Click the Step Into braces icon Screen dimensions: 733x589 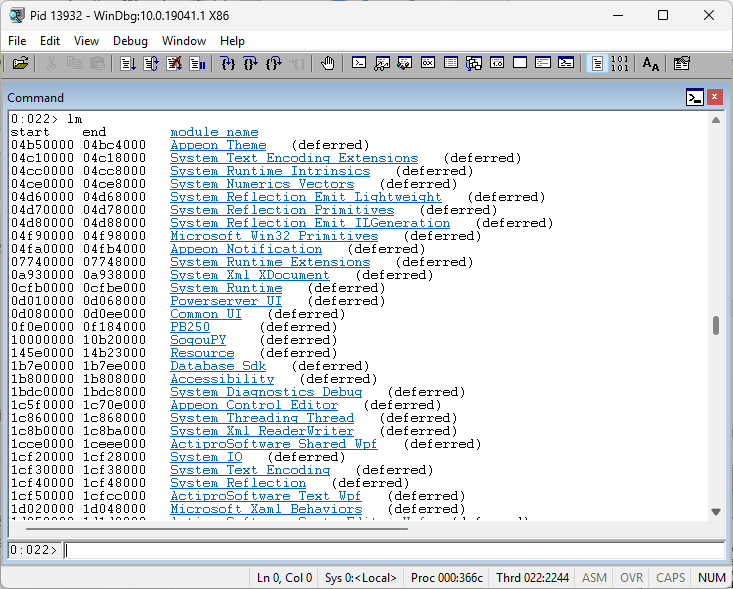click(x=228, y=63)
